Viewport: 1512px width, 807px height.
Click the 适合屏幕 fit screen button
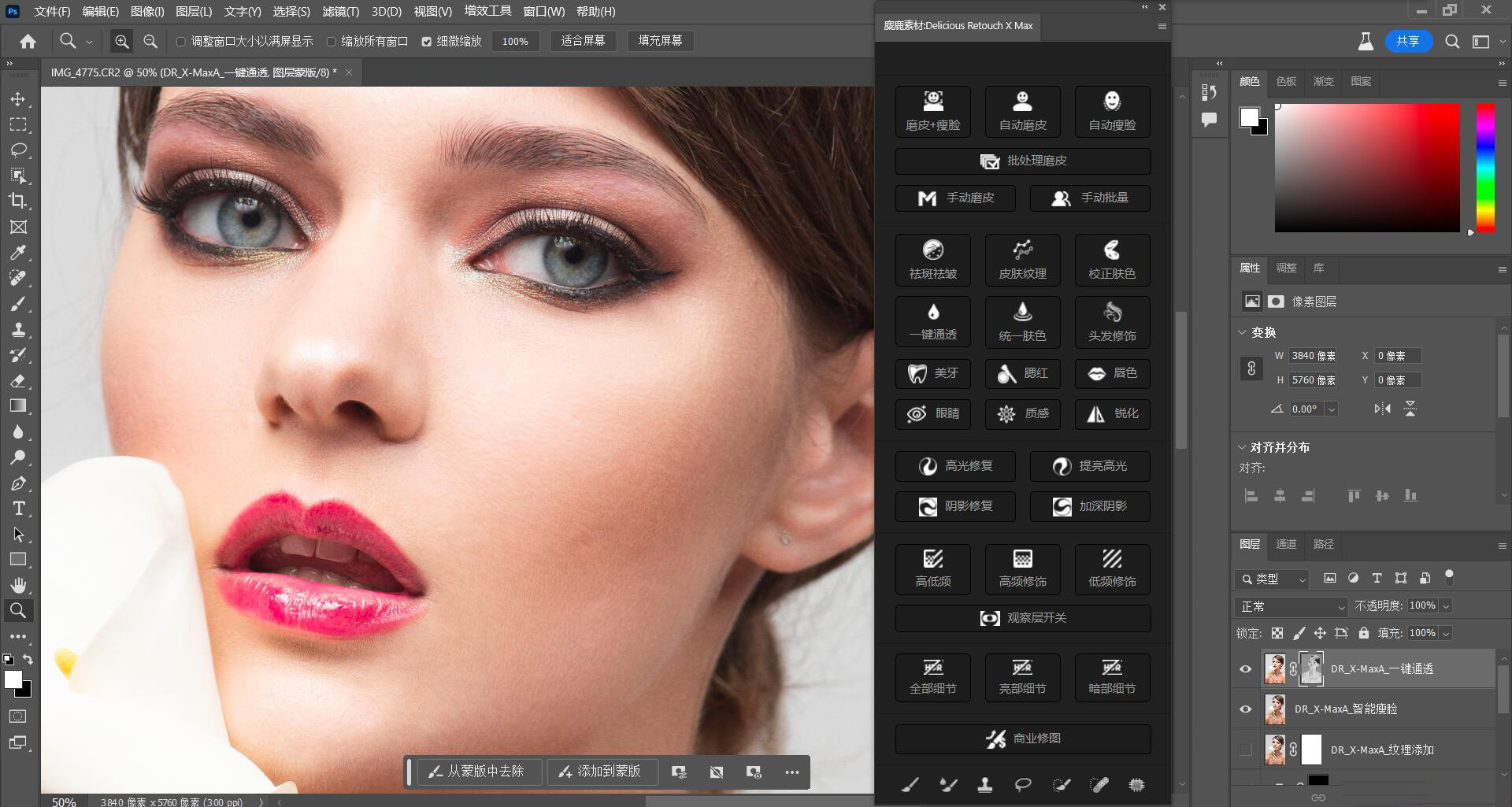click(x=583, y=41)
